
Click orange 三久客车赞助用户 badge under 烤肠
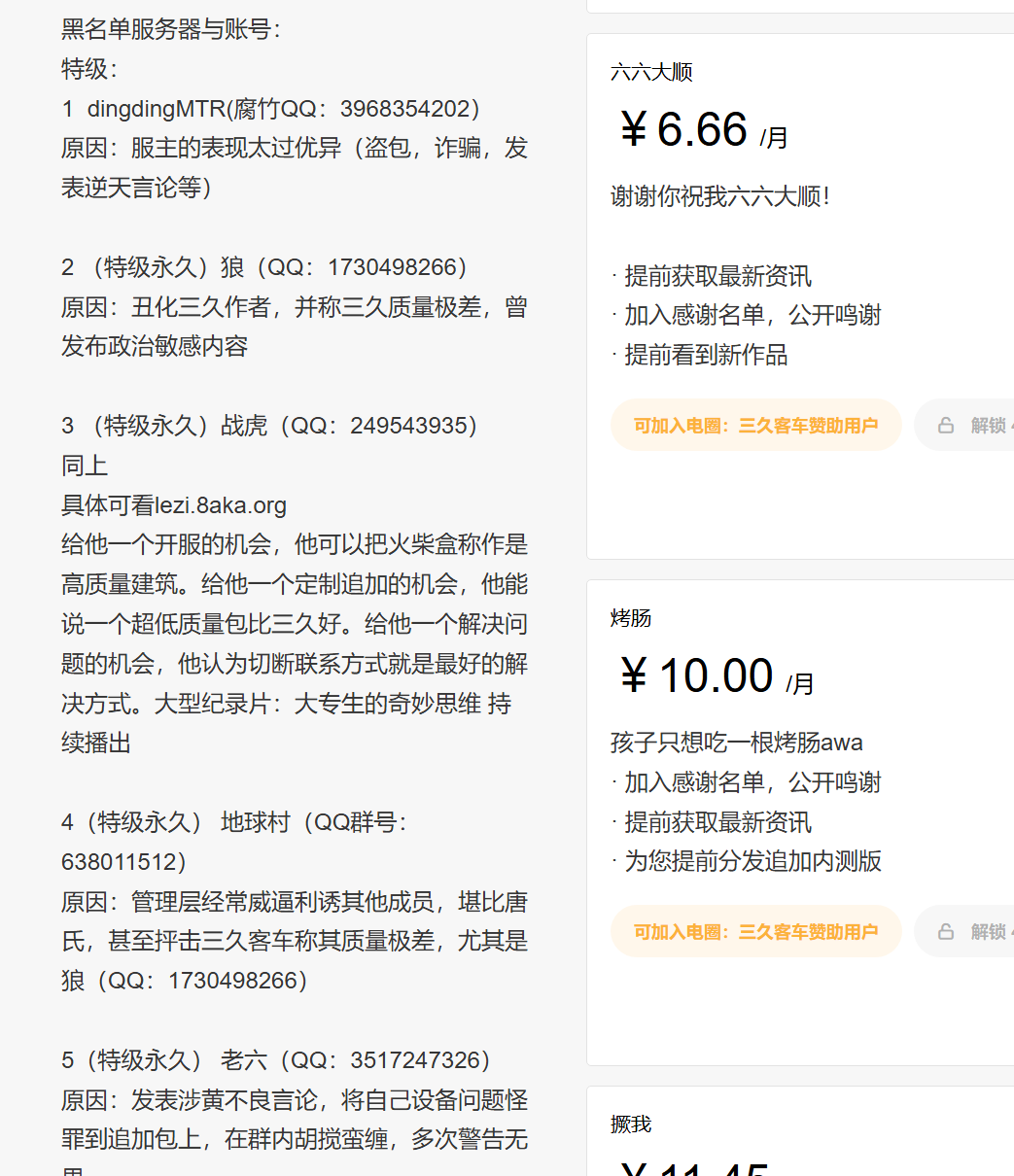pos(755,931)
